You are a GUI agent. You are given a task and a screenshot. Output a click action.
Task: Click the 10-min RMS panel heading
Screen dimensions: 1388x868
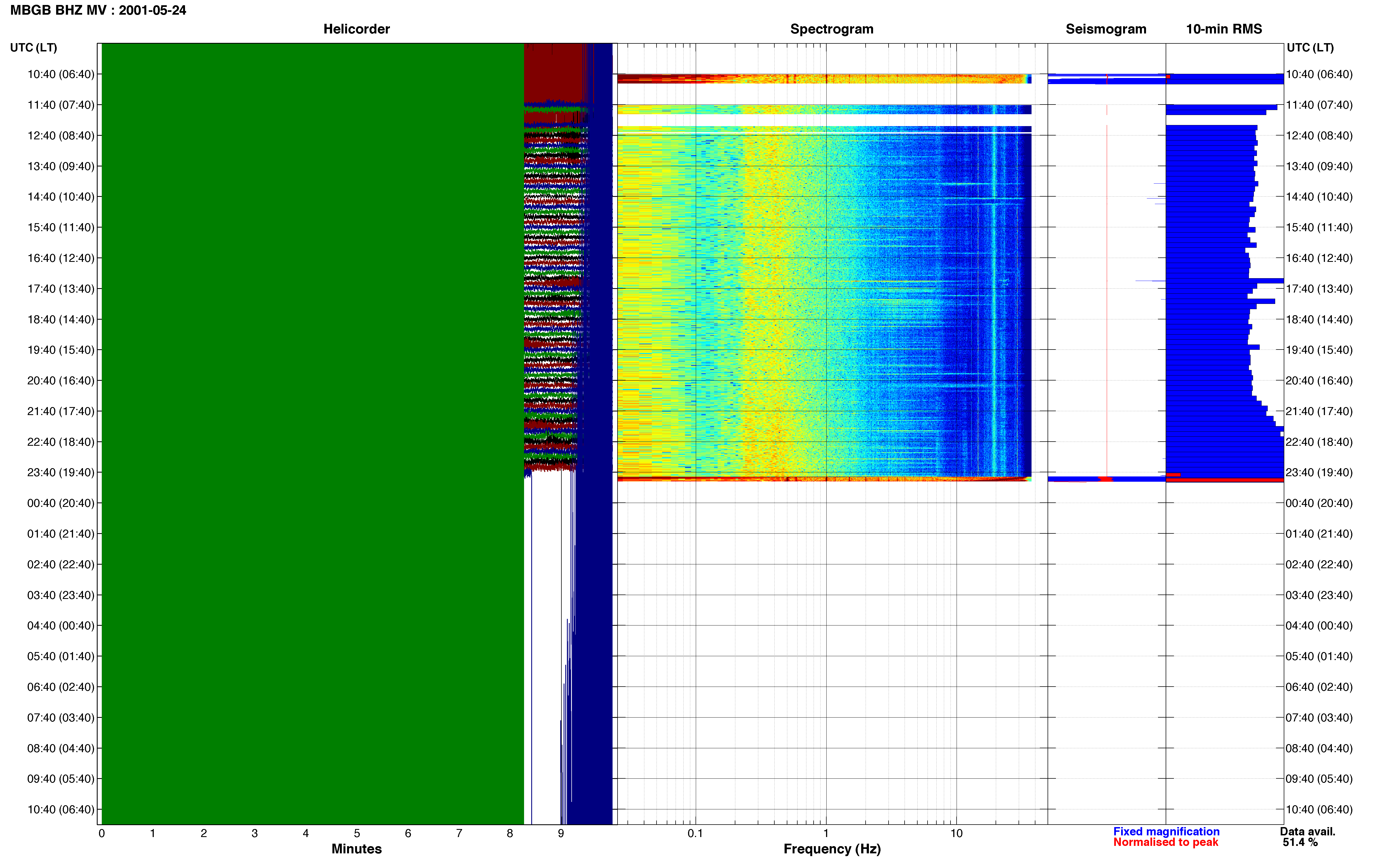tap(1224, 29)
